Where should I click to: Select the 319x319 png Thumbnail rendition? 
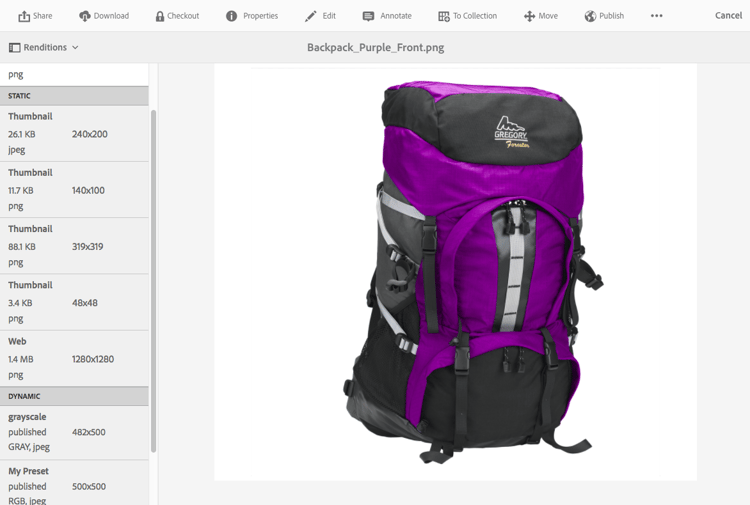click(x=74, y=246)
